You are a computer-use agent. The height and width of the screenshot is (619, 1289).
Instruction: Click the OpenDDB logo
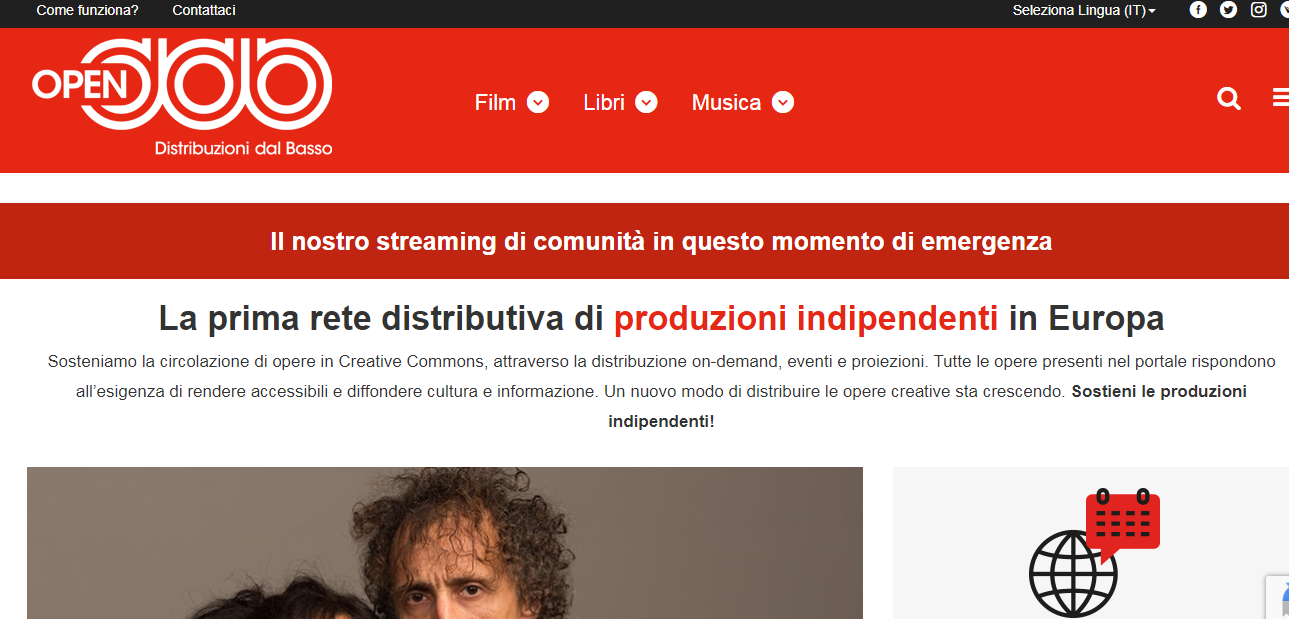coord(182,97)
